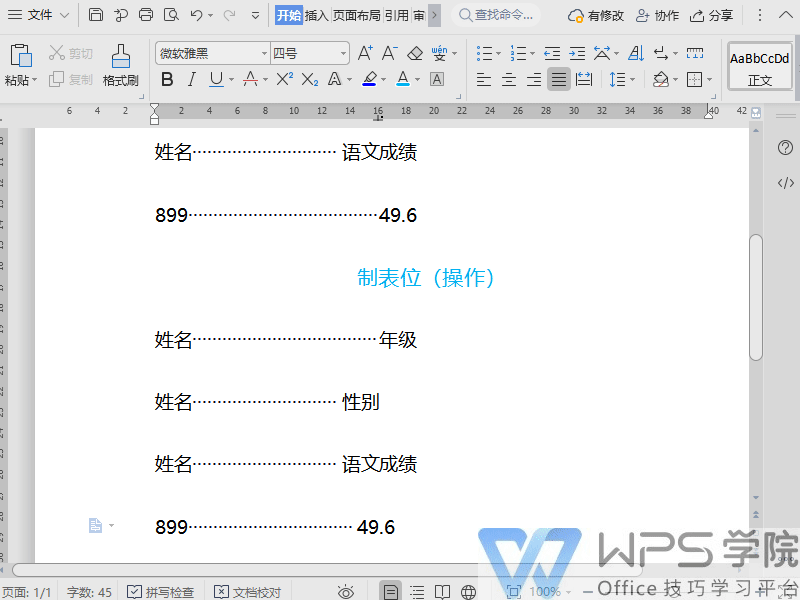Switch to the 页面布局 tab
Viewport: 800px width, 600px height.
(x=357, y=15)
